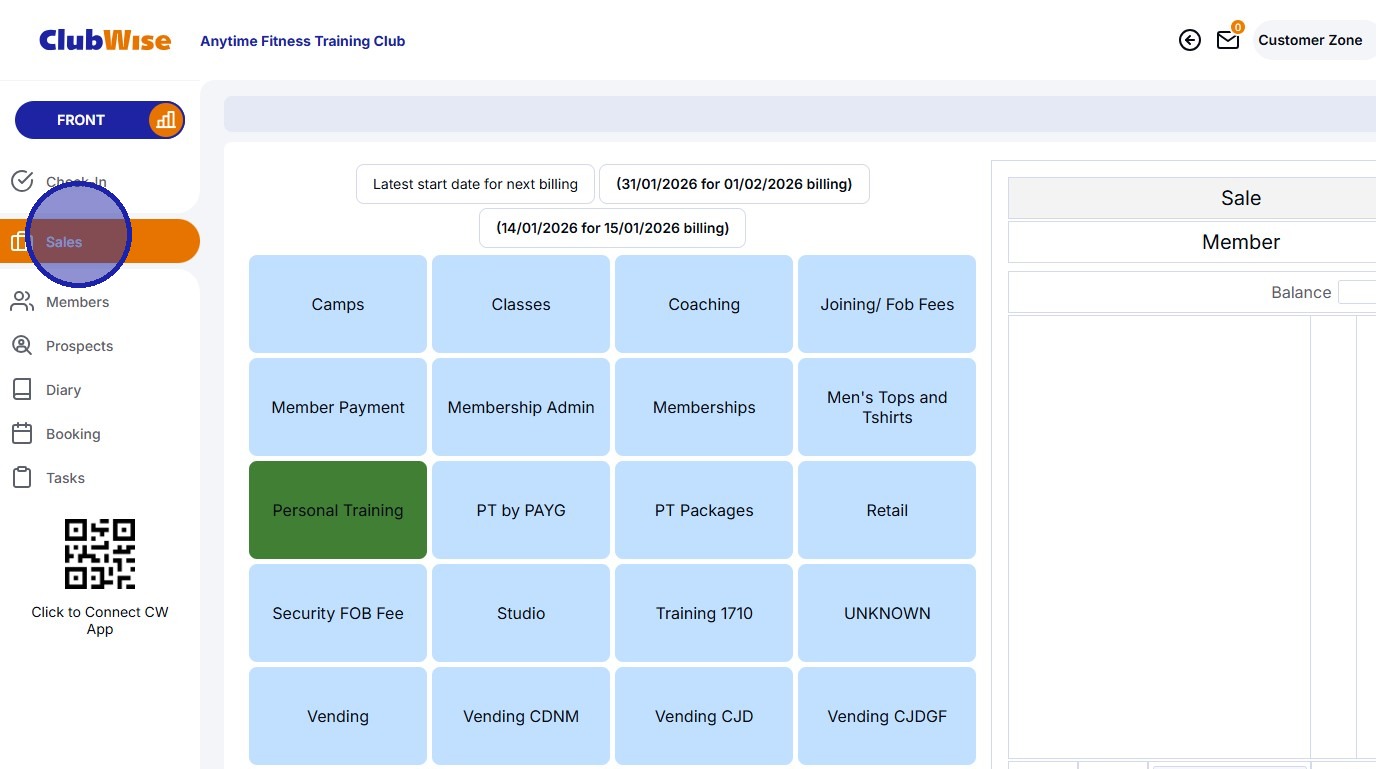Click Anytime Fitness Training Club title
Image resolution: width=1376 pixels, height=769 pixels.
pos(303,41)
